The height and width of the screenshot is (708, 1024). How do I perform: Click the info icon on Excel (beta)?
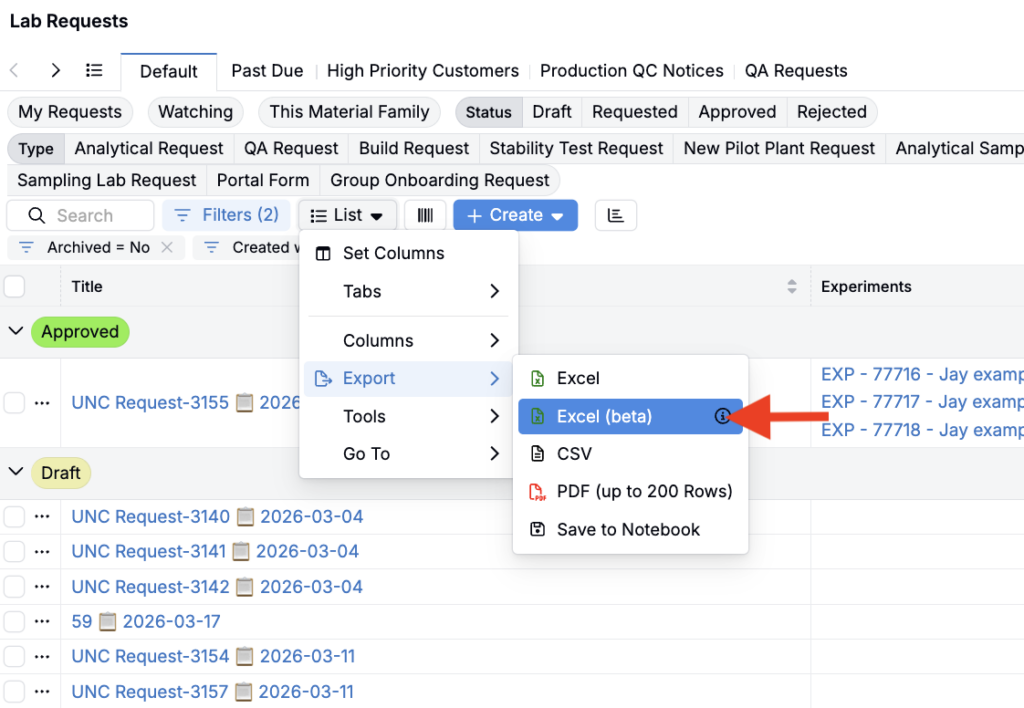pos(722,416)
